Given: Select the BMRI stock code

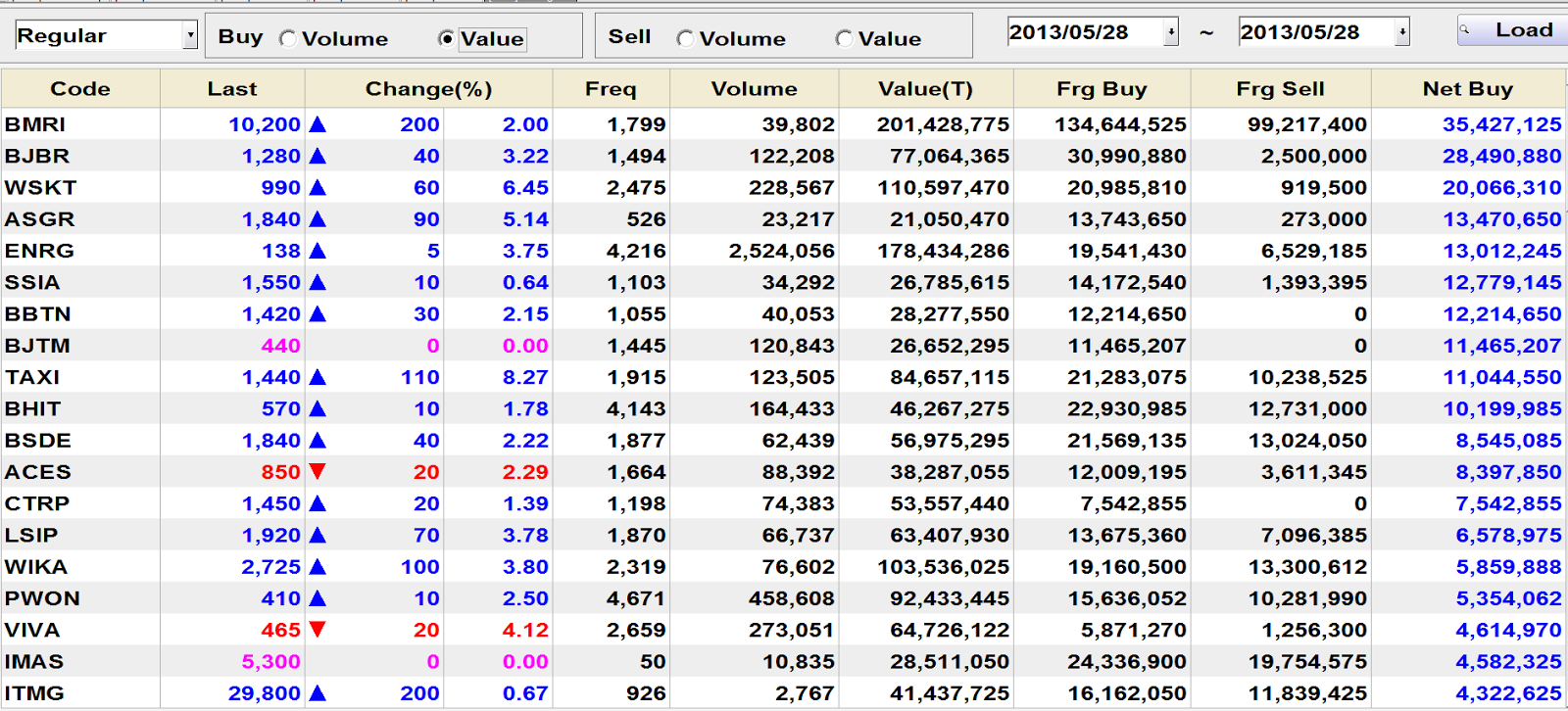Looking at the screenshot, I should 35,124.
